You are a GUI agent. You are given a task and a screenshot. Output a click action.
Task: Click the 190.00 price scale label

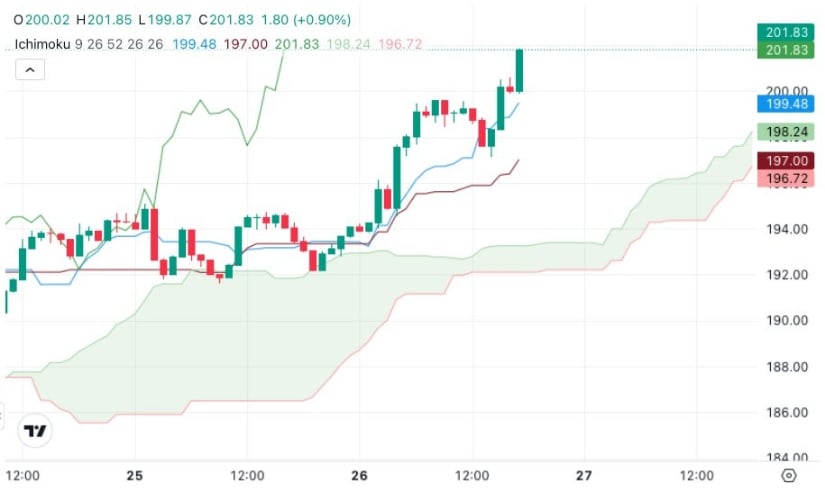[x=786, y=321]
